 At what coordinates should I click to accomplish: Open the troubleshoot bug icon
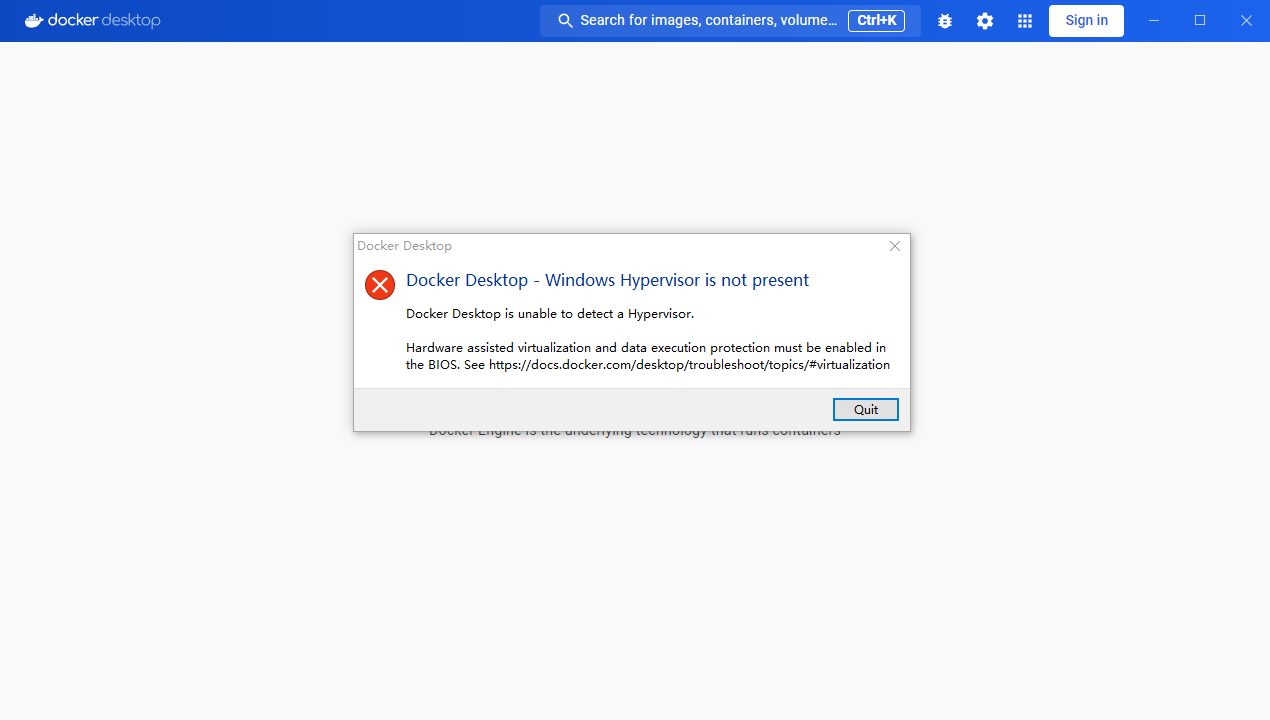tap(945, 21)
